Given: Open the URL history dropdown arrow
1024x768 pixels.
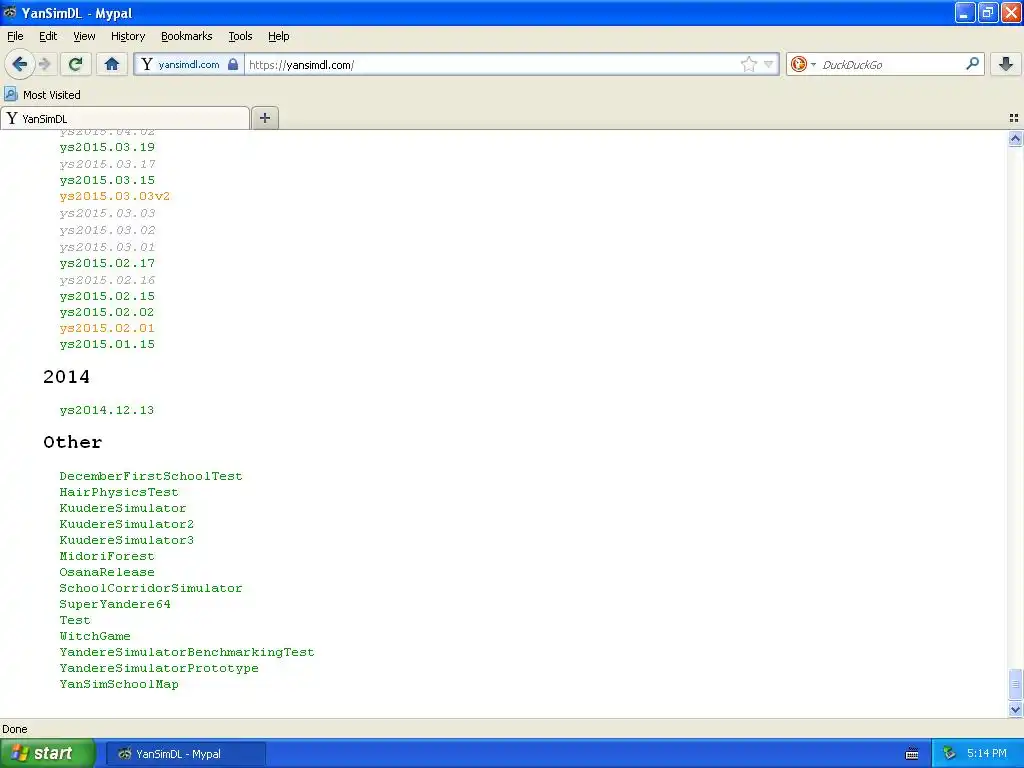Looking at the screenshot, I should pos(769,64).
